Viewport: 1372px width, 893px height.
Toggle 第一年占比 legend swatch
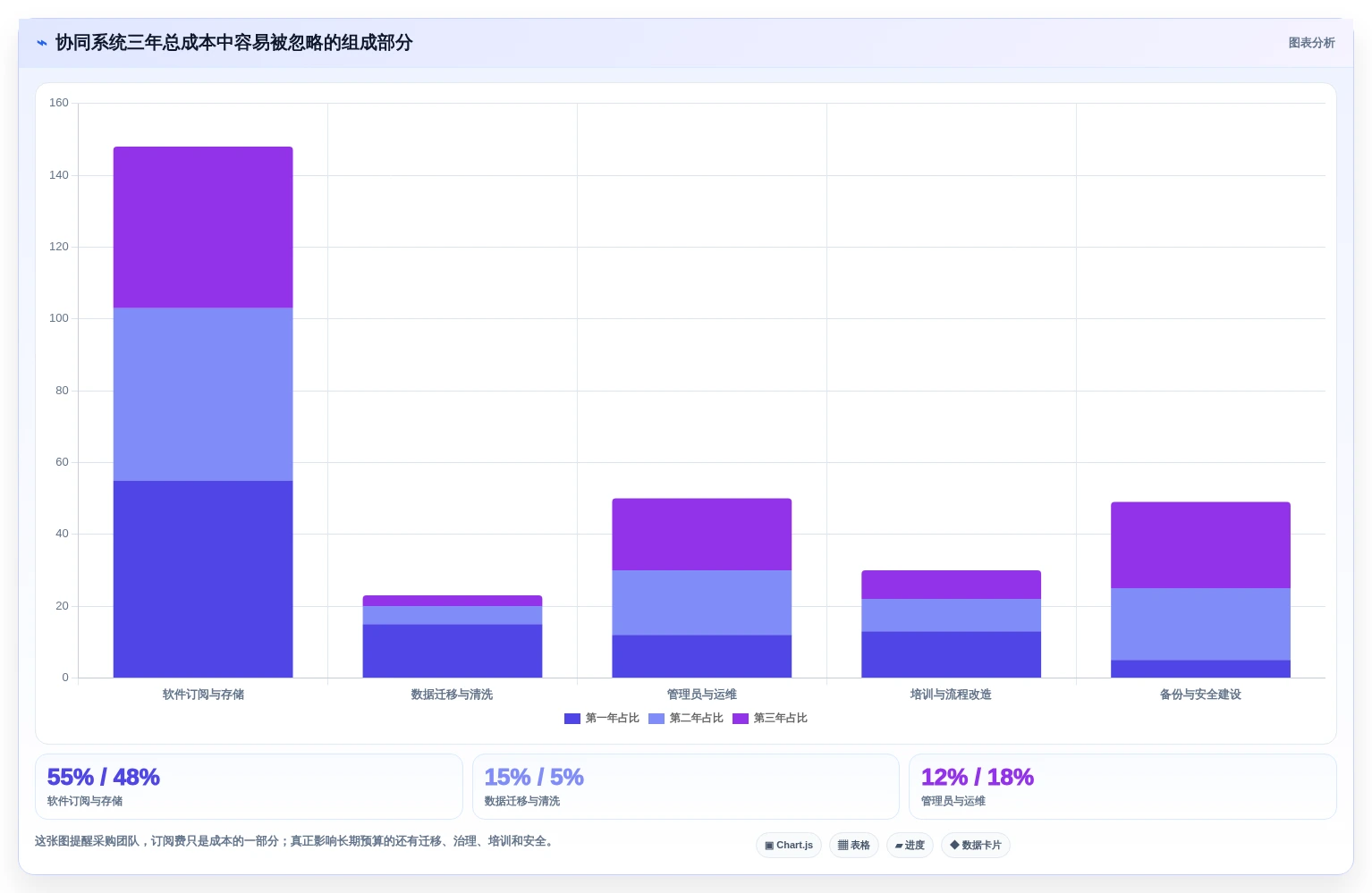click(572, 719)
